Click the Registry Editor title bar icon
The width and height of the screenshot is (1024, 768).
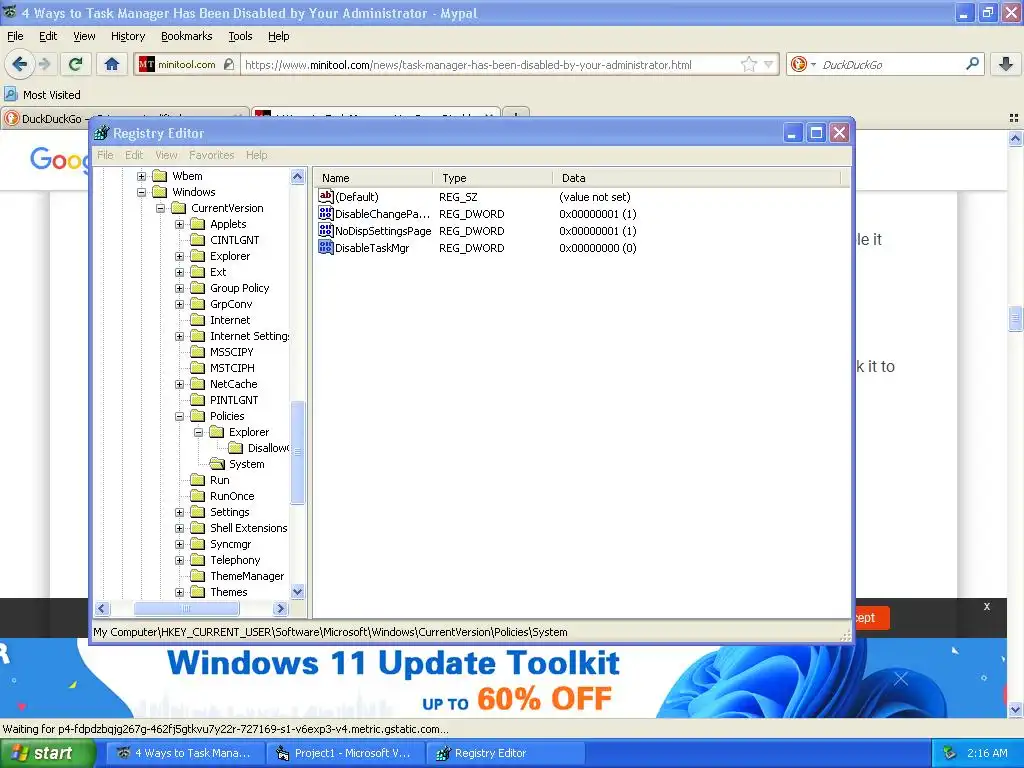pyautogui.click(x=101, y=133)
